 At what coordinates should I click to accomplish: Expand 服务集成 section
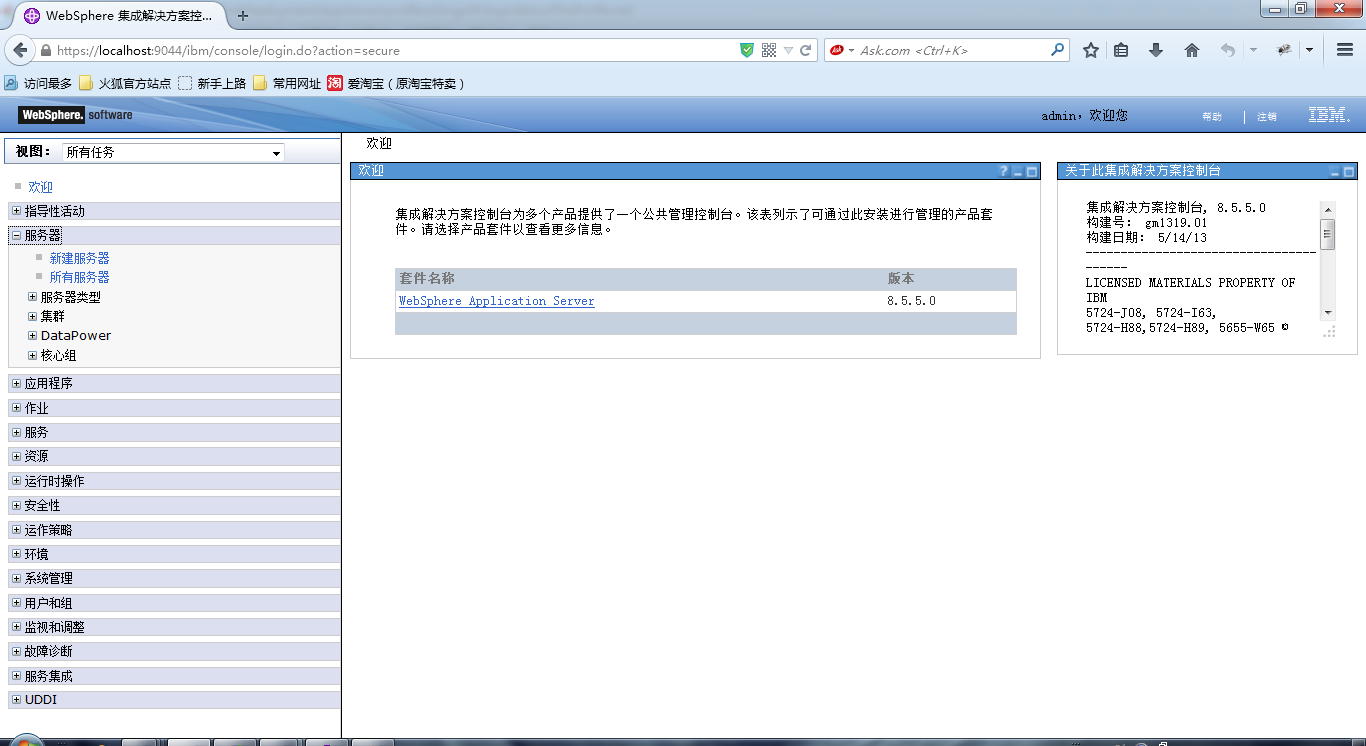coord(15,676)
